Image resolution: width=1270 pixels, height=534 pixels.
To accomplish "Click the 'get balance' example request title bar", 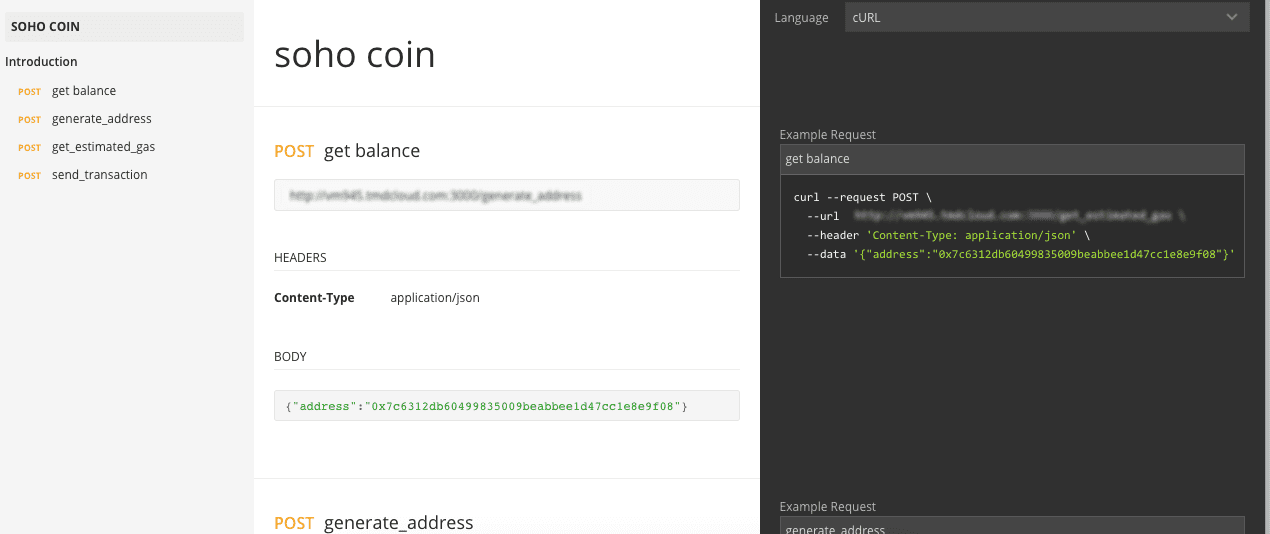I will tap(1011, 159).
